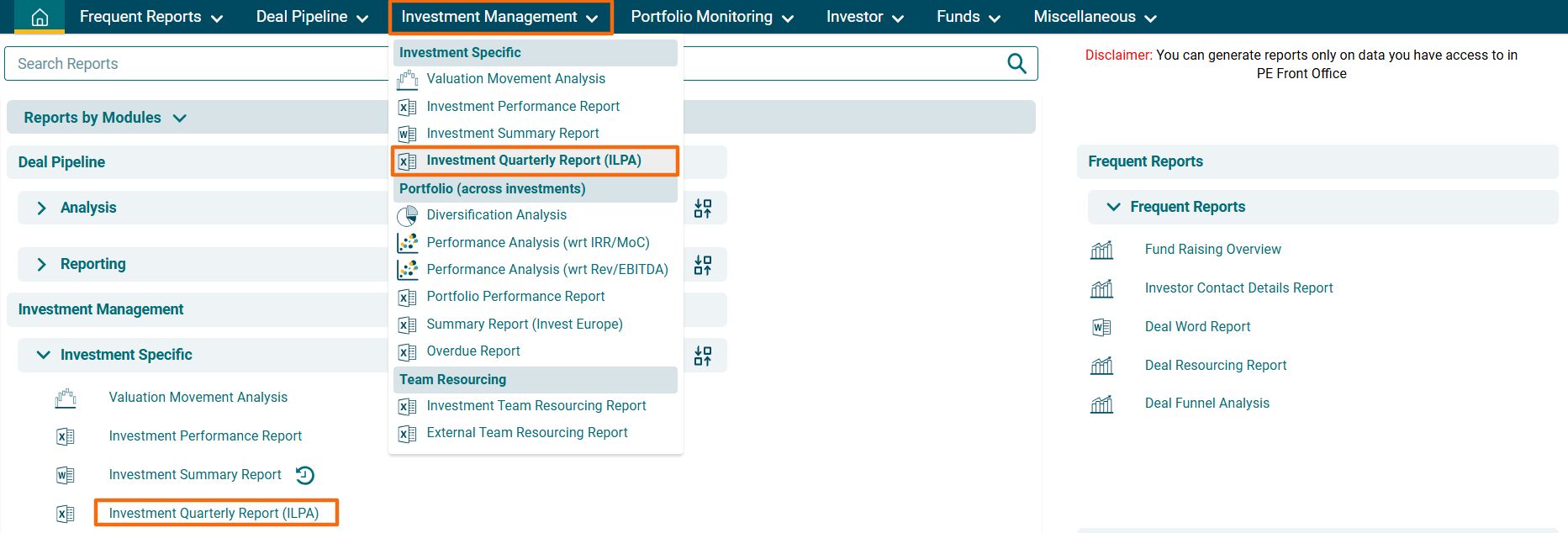Open the Portfolio Monitoring menu
The image size is (1568, 533).
pyautogui.click(x=711, y=17)
